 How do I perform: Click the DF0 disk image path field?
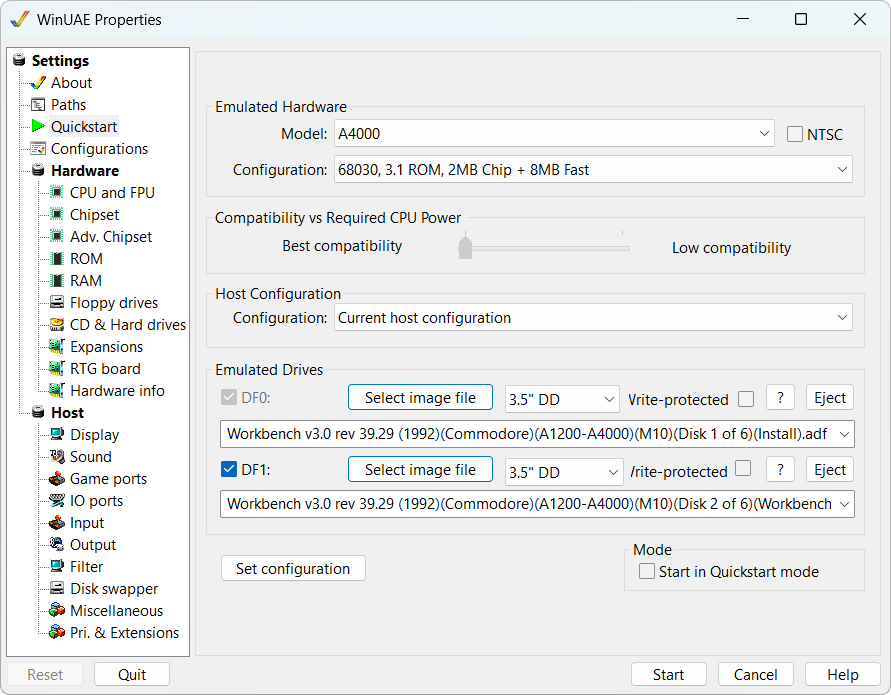click(530, 434)
